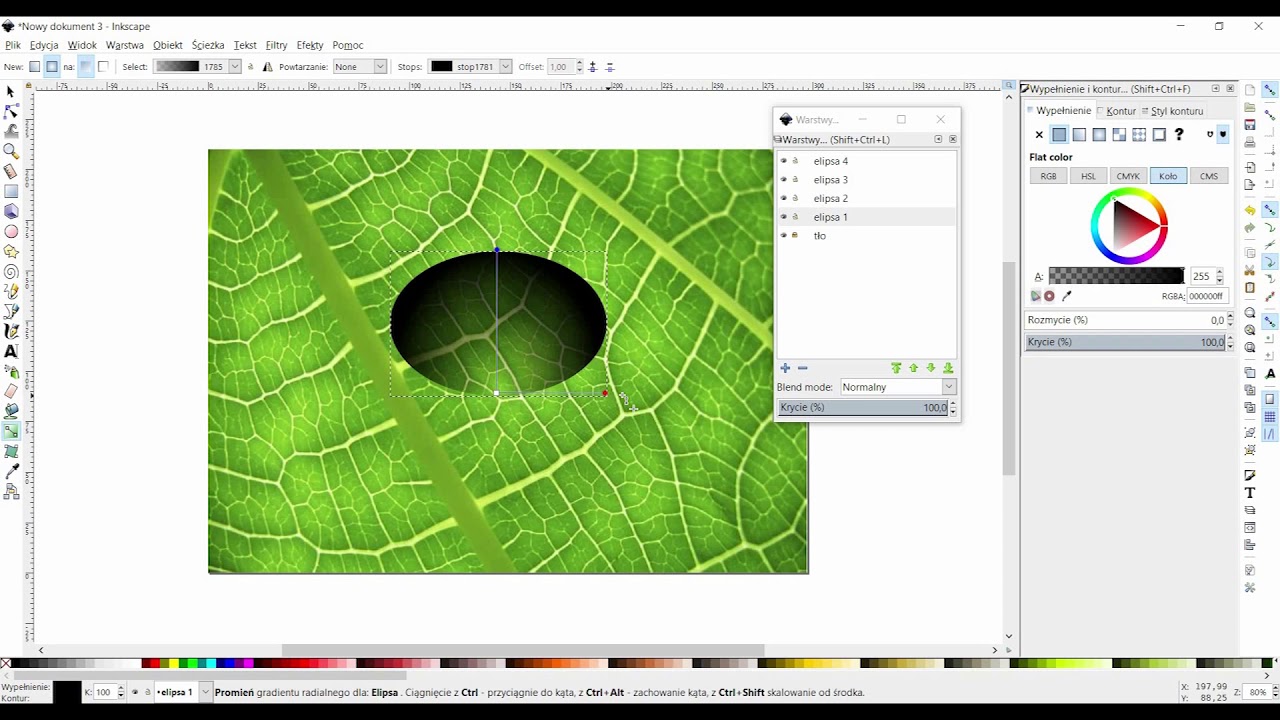Click the add layer plus icon
This screenshot has width=1280, height=720.
click(785, 368)
